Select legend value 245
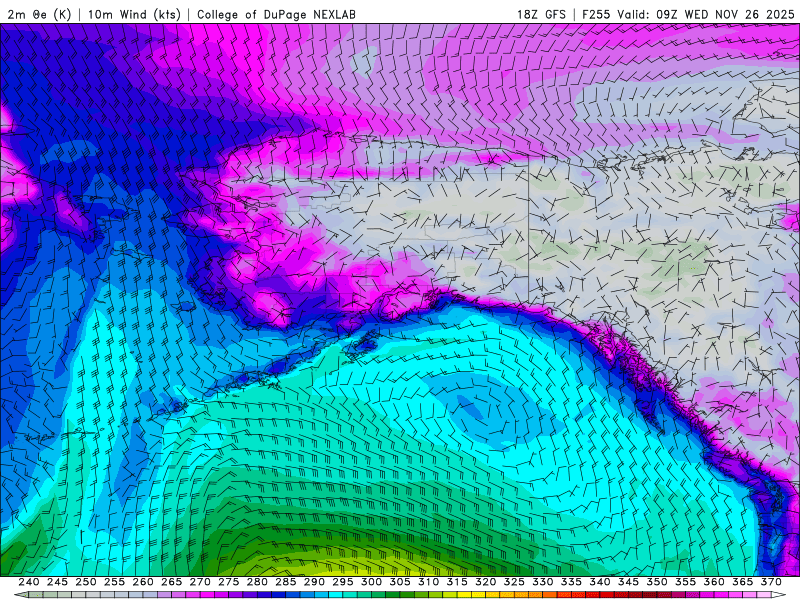 coord(57,582)
